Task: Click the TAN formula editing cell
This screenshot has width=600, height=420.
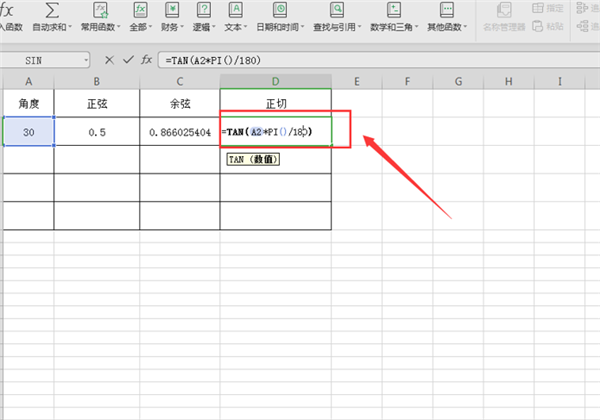Action: coord(276,132)
